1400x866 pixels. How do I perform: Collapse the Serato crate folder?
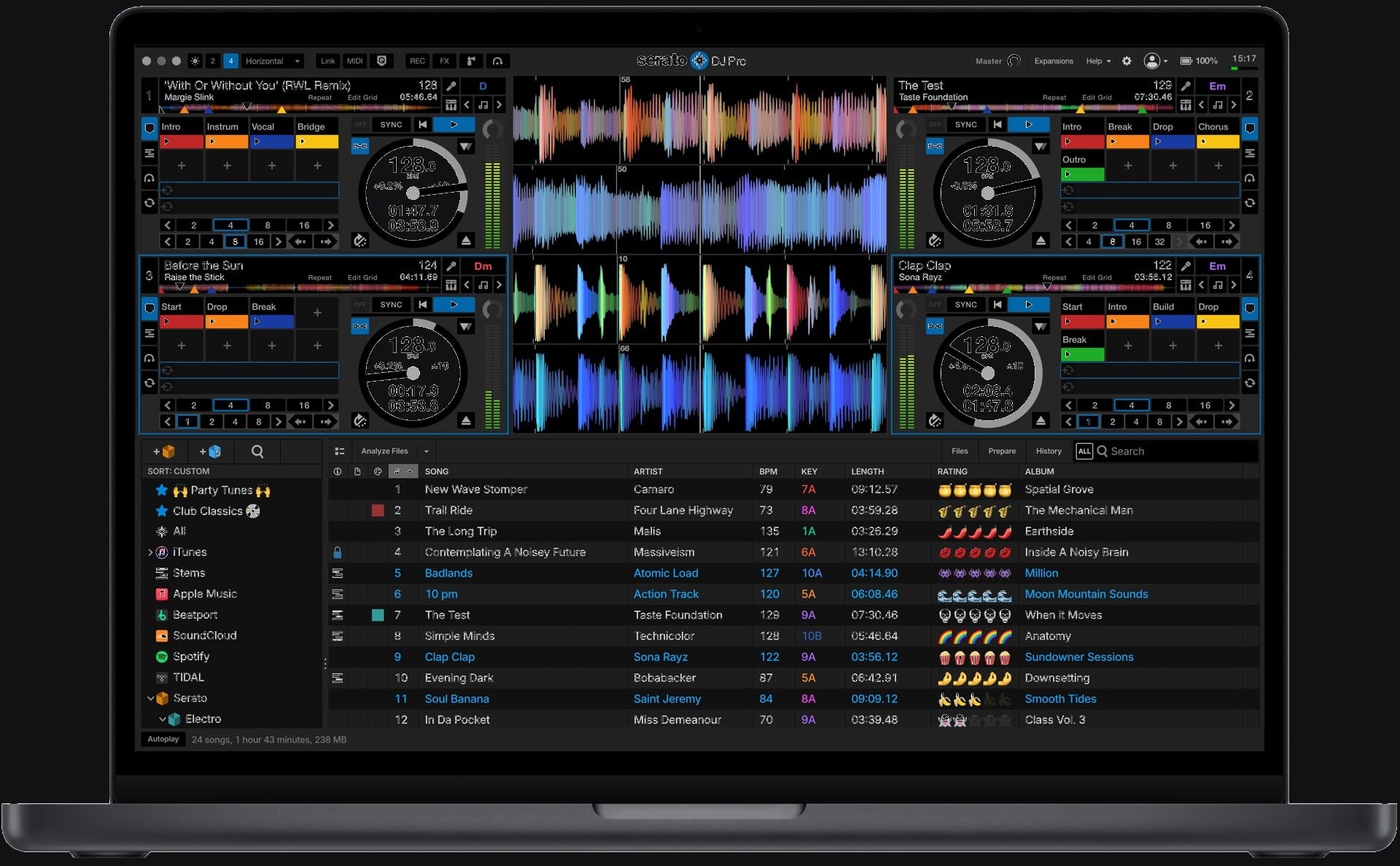(x=150, y=698)
